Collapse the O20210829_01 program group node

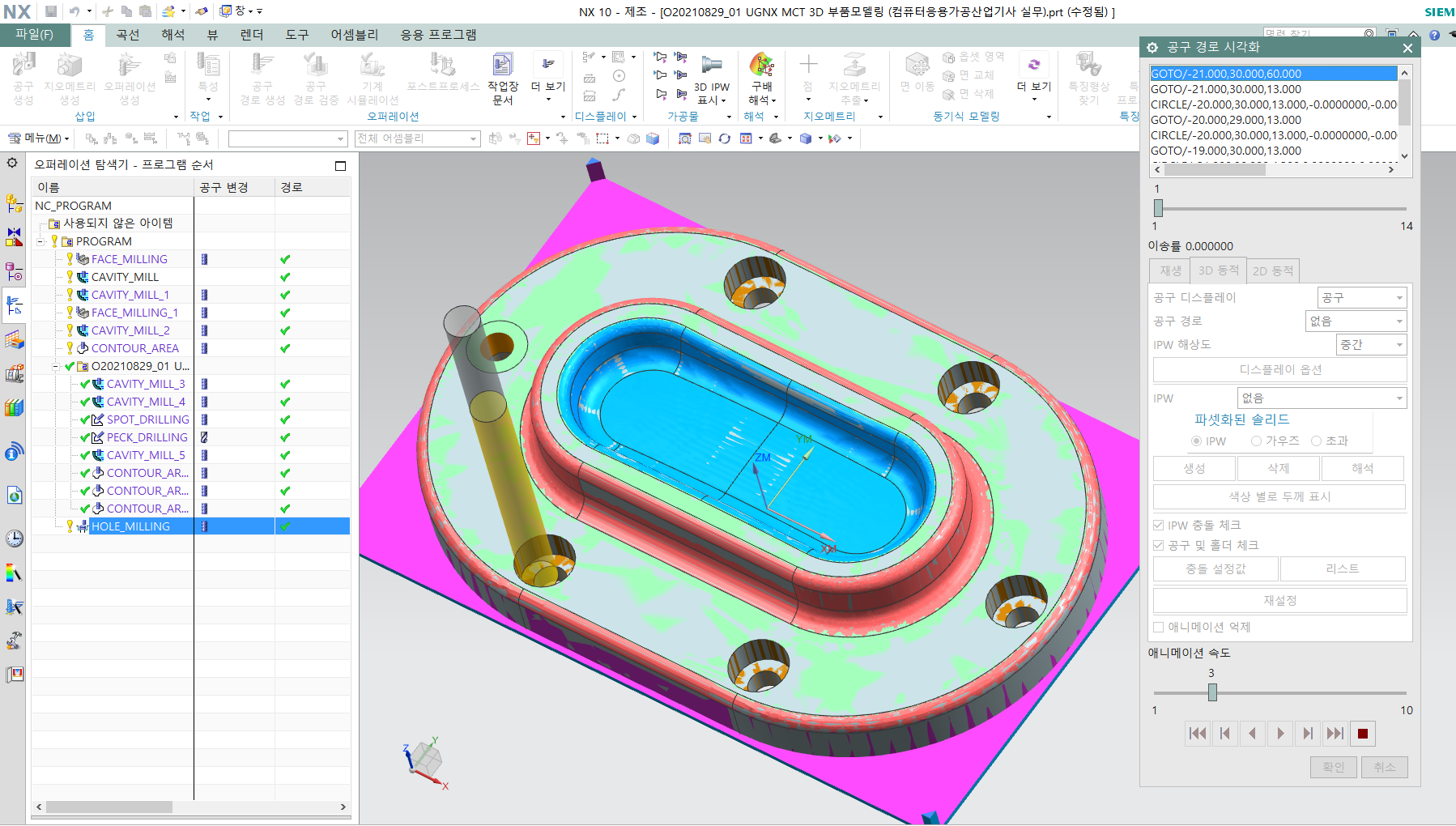(56, 366)
